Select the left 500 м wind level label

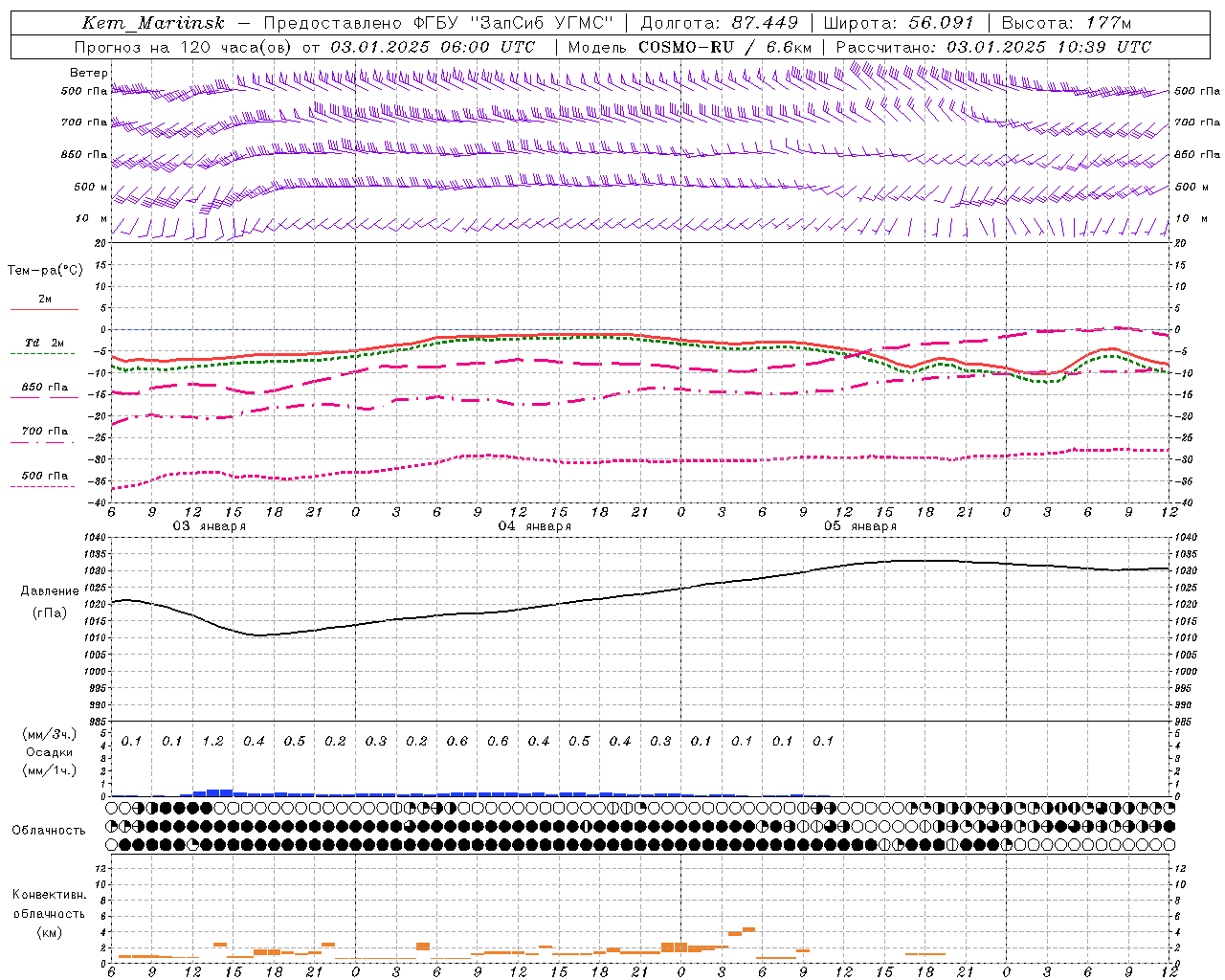click(x=91, y=187)
